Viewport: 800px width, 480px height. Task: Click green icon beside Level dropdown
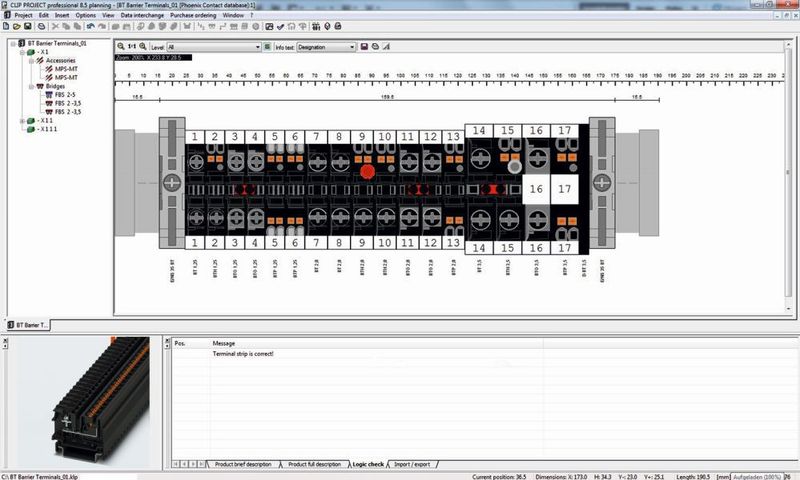tap(267, 46)
